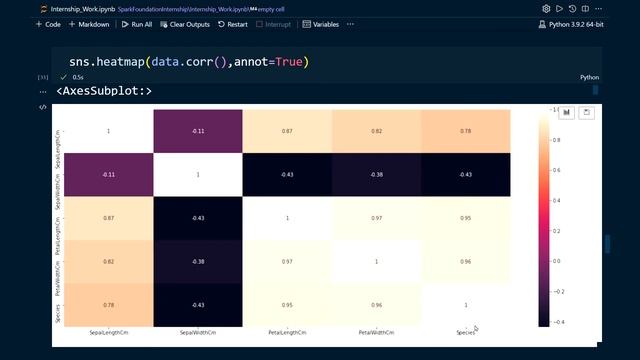The height and width of the screenshot is (360, 640).
Task: Click the <AxesSubplot:> output text
Action: pyautogui.click(x=104, y=91)
